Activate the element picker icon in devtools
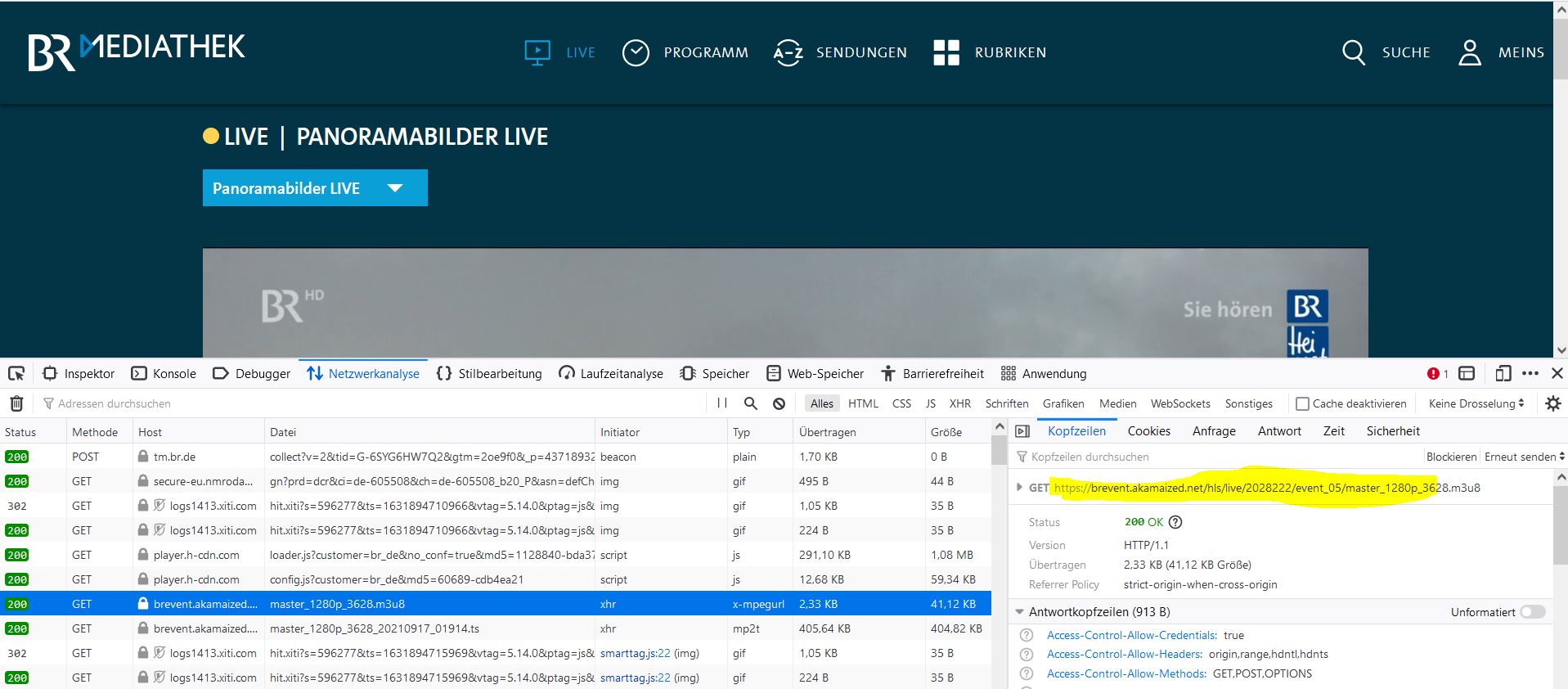1568x689 pixels. (x=16, y=373)
